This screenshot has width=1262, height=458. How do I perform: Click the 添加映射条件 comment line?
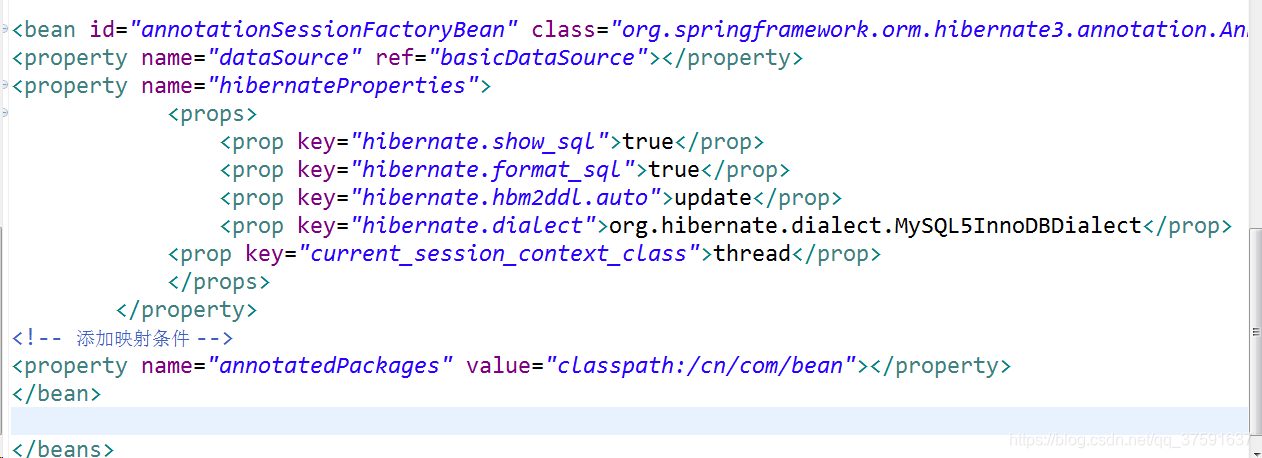(122, 338)
